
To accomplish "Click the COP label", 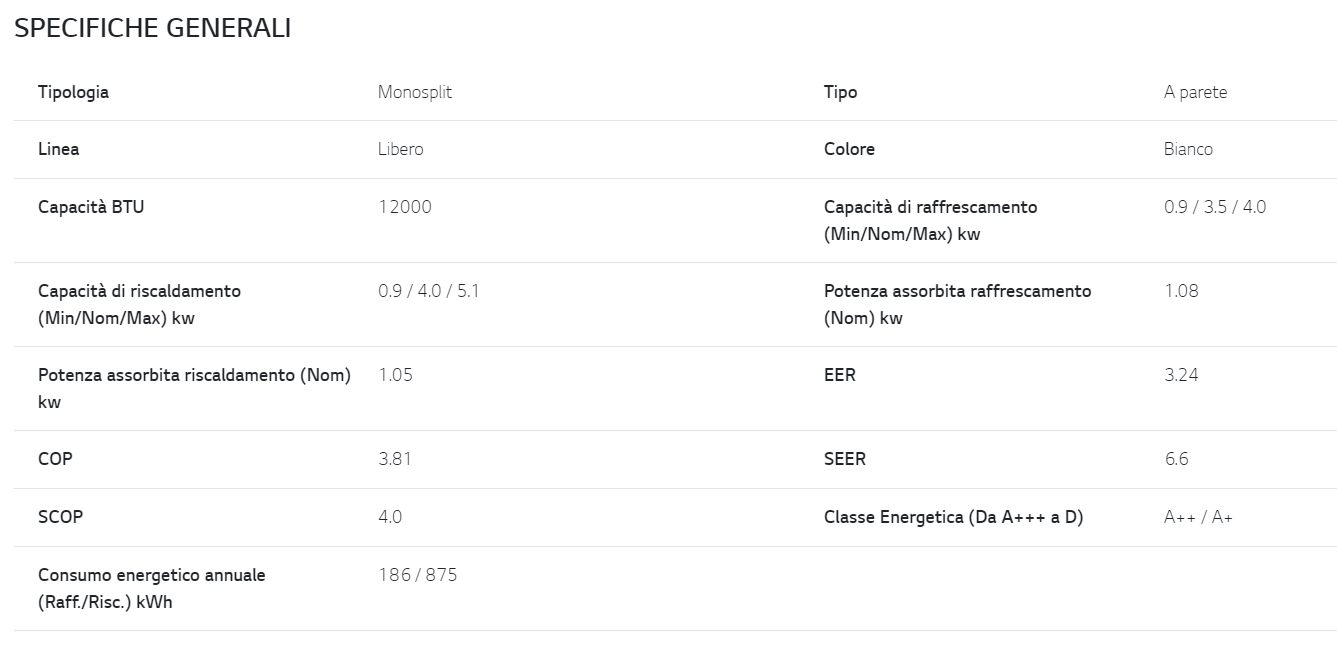I will (55, 459).
